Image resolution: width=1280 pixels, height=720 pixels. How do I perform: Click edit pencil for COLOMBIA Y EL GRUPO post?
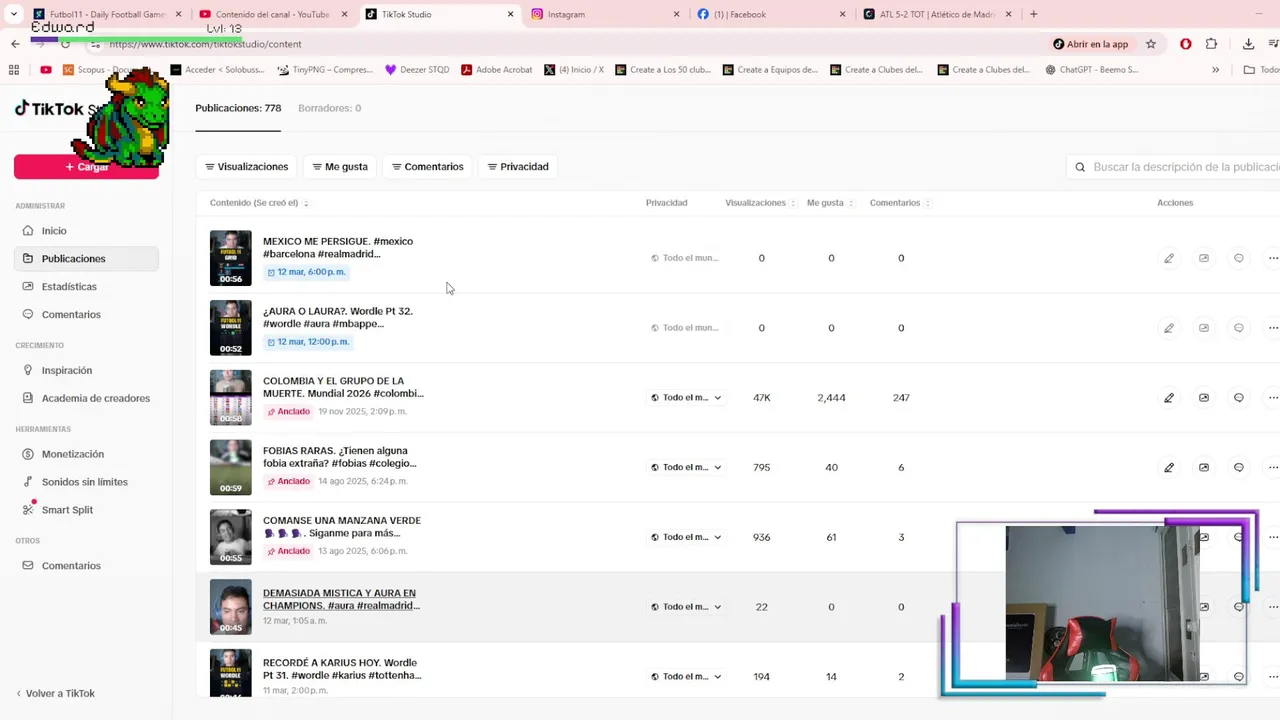[1168, 398]
